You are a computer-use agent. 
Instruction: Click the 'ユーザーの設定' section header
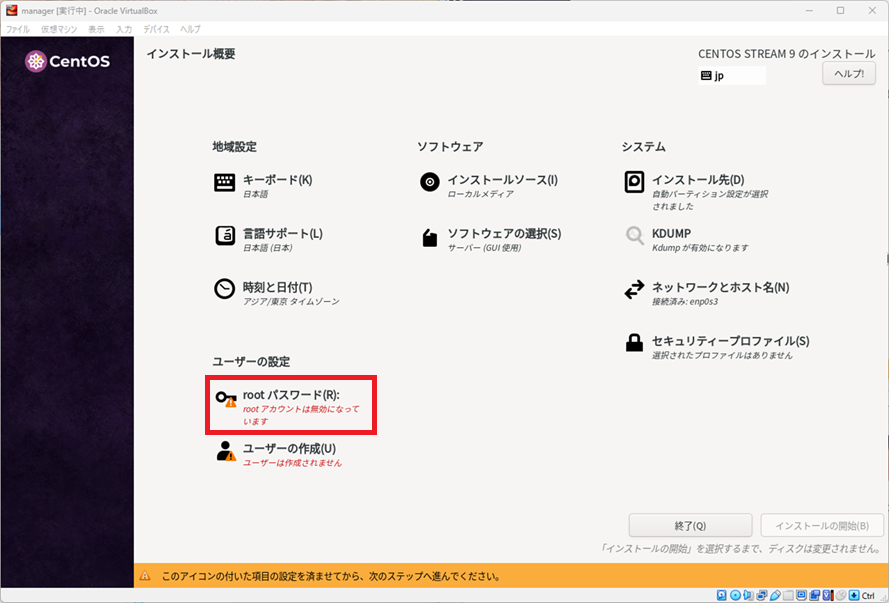pyautogui.click(x=251, y=362)
